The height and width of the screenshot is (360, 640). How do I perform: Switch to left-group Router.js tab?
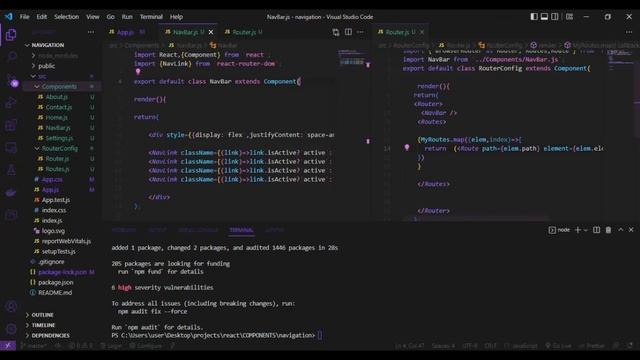(244, 32)
